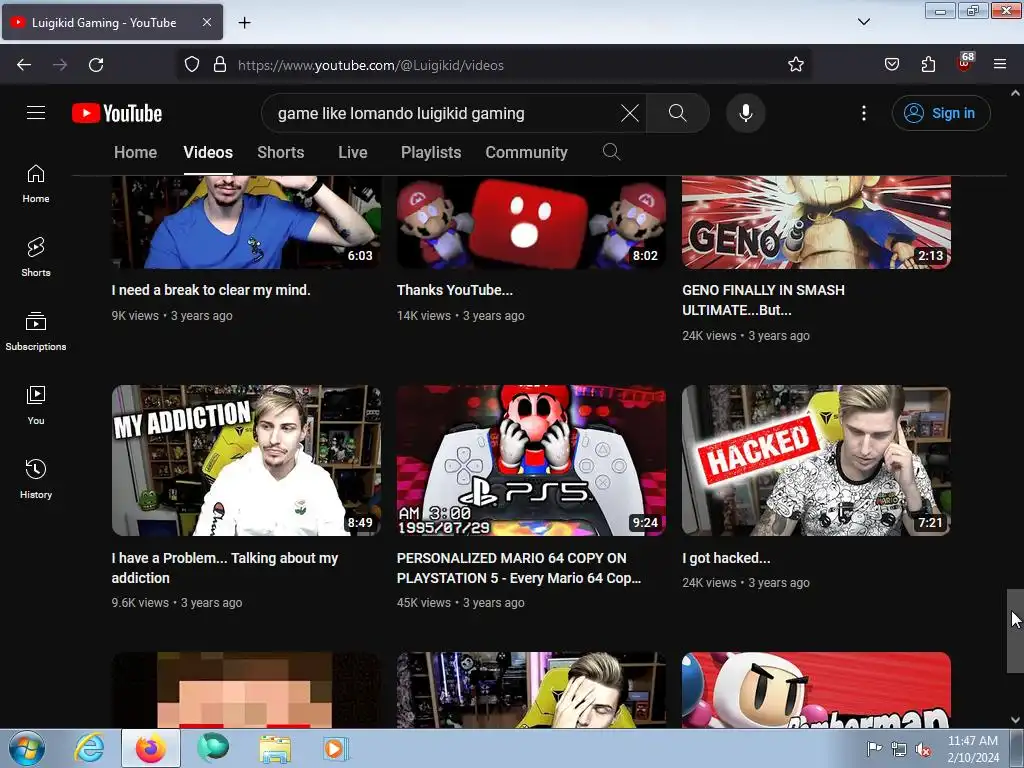Open the File Explorer folder taskbar icon
1024x768 pixels.
275,748
